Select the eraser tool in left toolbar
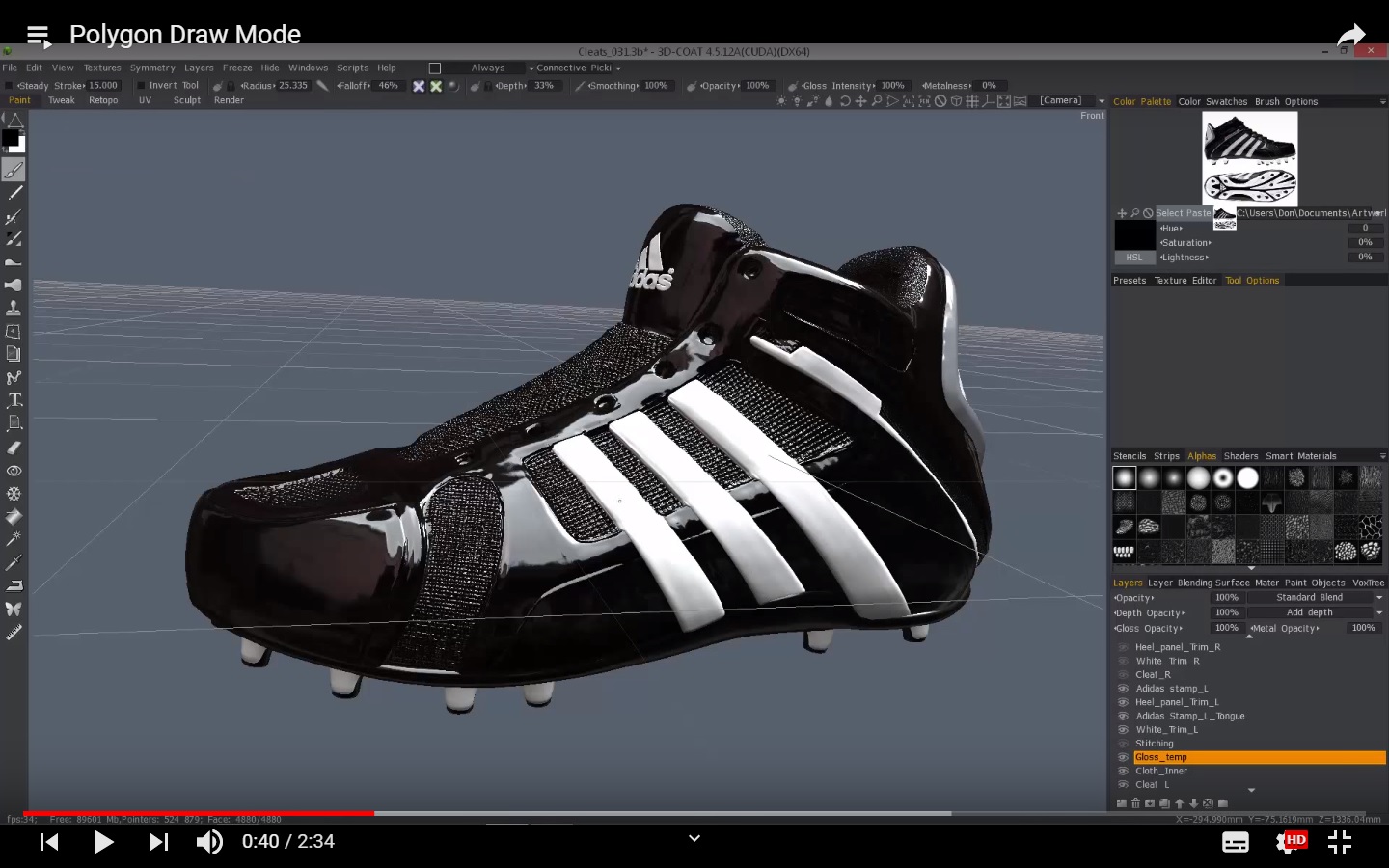1389x868 pixels. coord(14,447)
